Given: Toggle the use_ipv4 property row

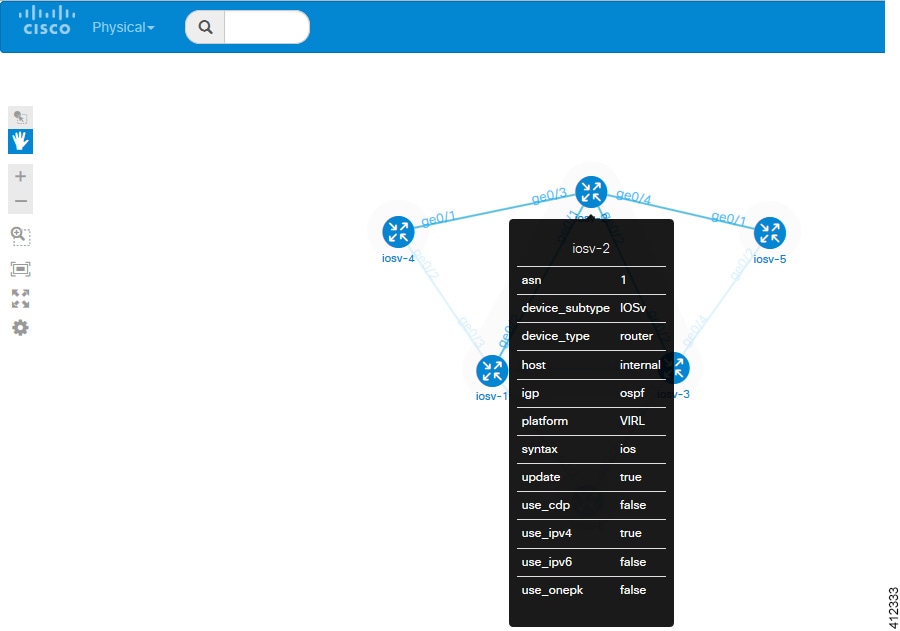Looking at the screenshot, I should pyautogui.click(x=591, y=533).
